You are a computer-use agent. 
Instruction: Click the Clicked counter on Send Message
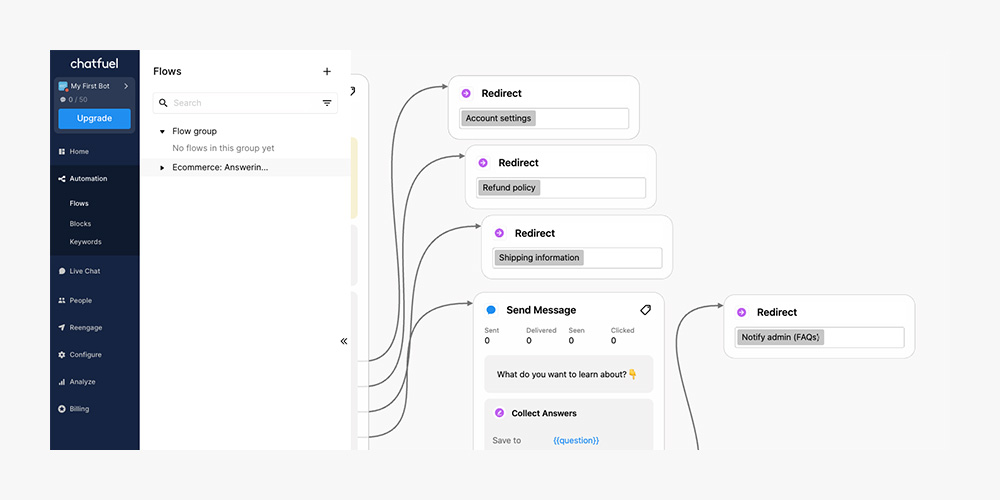tap(622, 335)
